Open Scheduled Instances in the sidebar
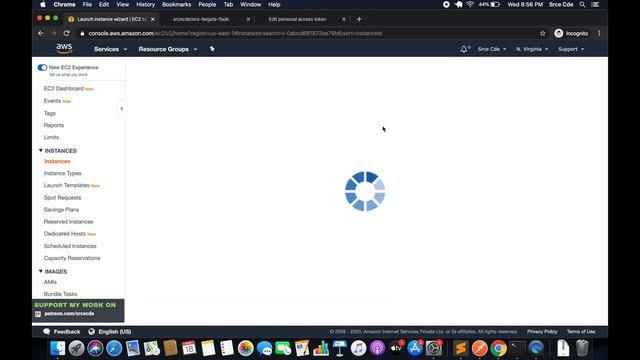Screen dimensions: 640x360 click(x=70, y=246)
